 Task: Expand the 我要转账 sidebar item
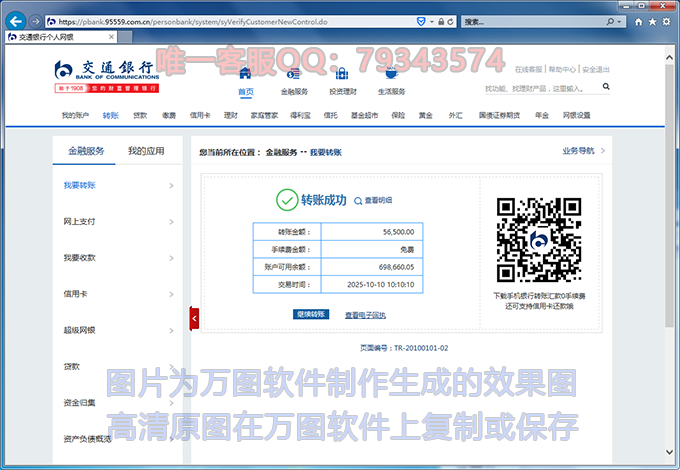pyautogui.click(x=118, y=185)
